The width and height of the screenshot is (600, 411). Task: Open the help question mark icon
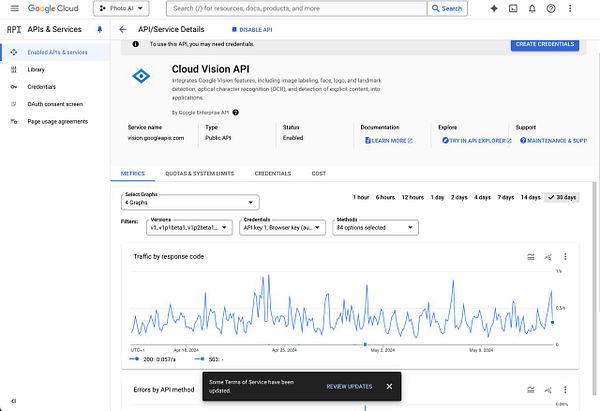(551, 8)
